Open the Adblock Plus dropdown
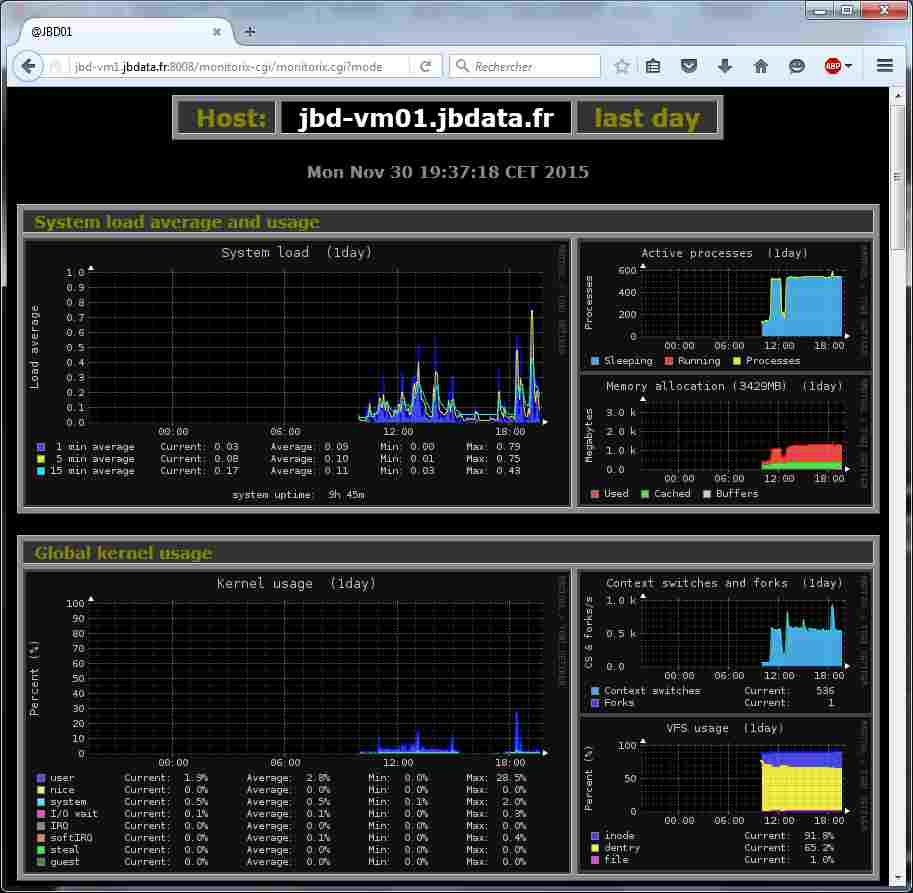The image size is (913, 893). pyautogui.click(x=838, y=67)
